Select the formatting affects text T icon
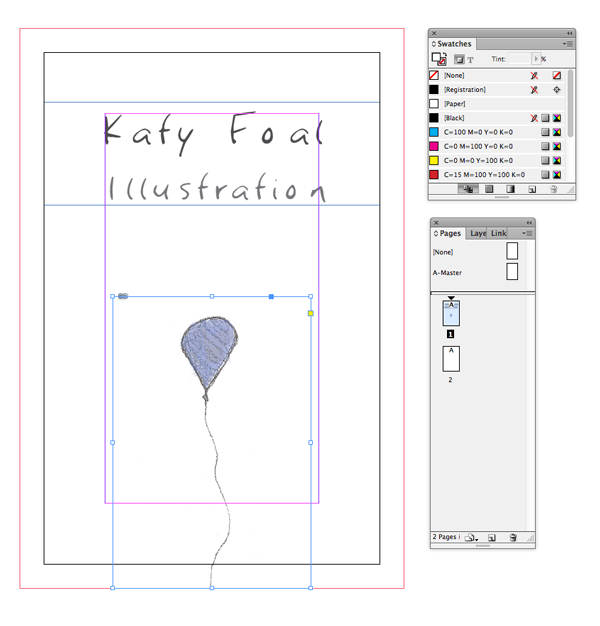The image size is (600, 626). tap(470, 60)
